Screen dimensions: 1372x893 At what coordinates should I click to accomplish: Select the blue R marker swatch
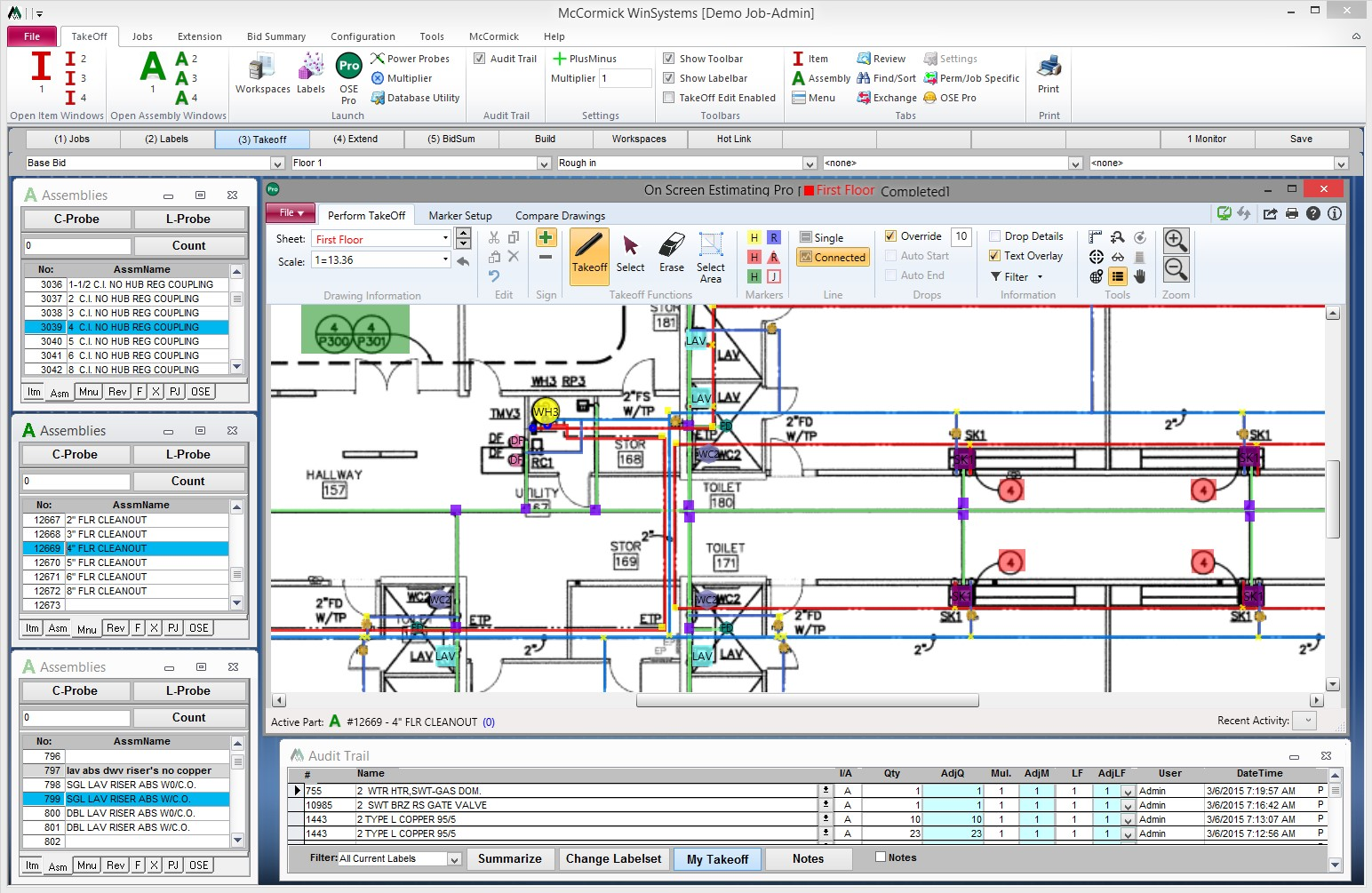774,237
